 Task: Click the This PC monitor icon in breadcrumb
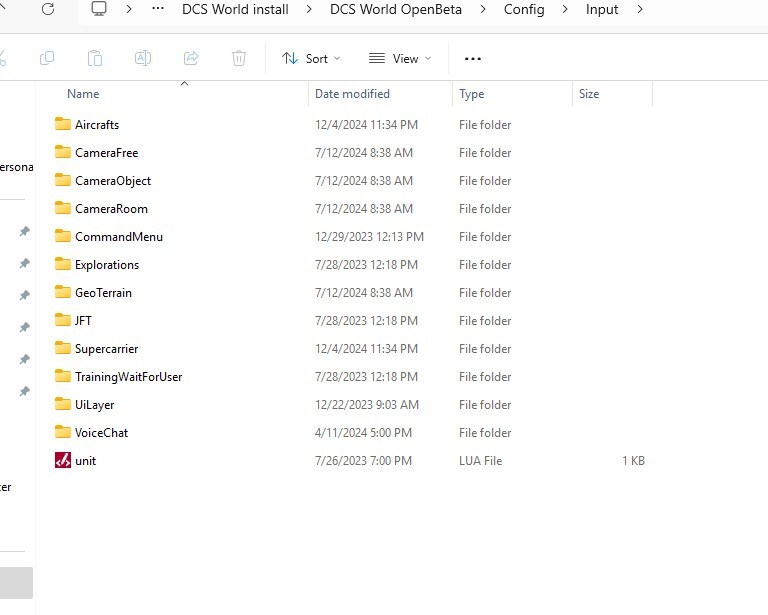pyautogui.click(x=99, y=8)
